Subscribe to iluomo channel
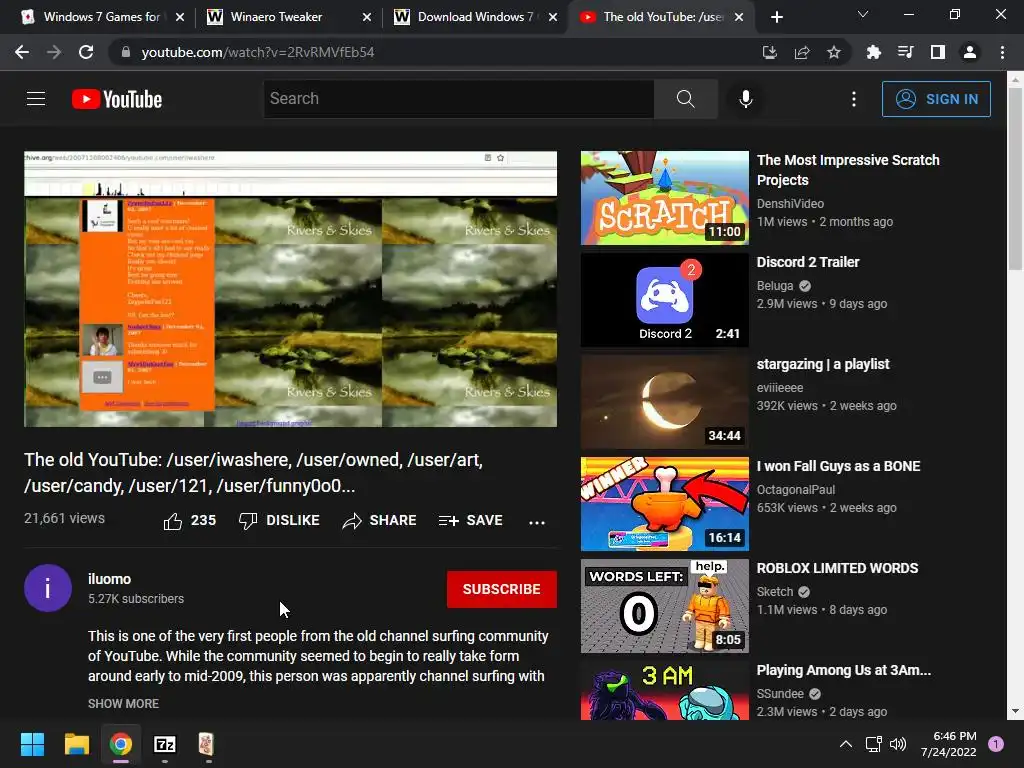1024x768 pixels. pyautogui.click(x=502, y=589)
